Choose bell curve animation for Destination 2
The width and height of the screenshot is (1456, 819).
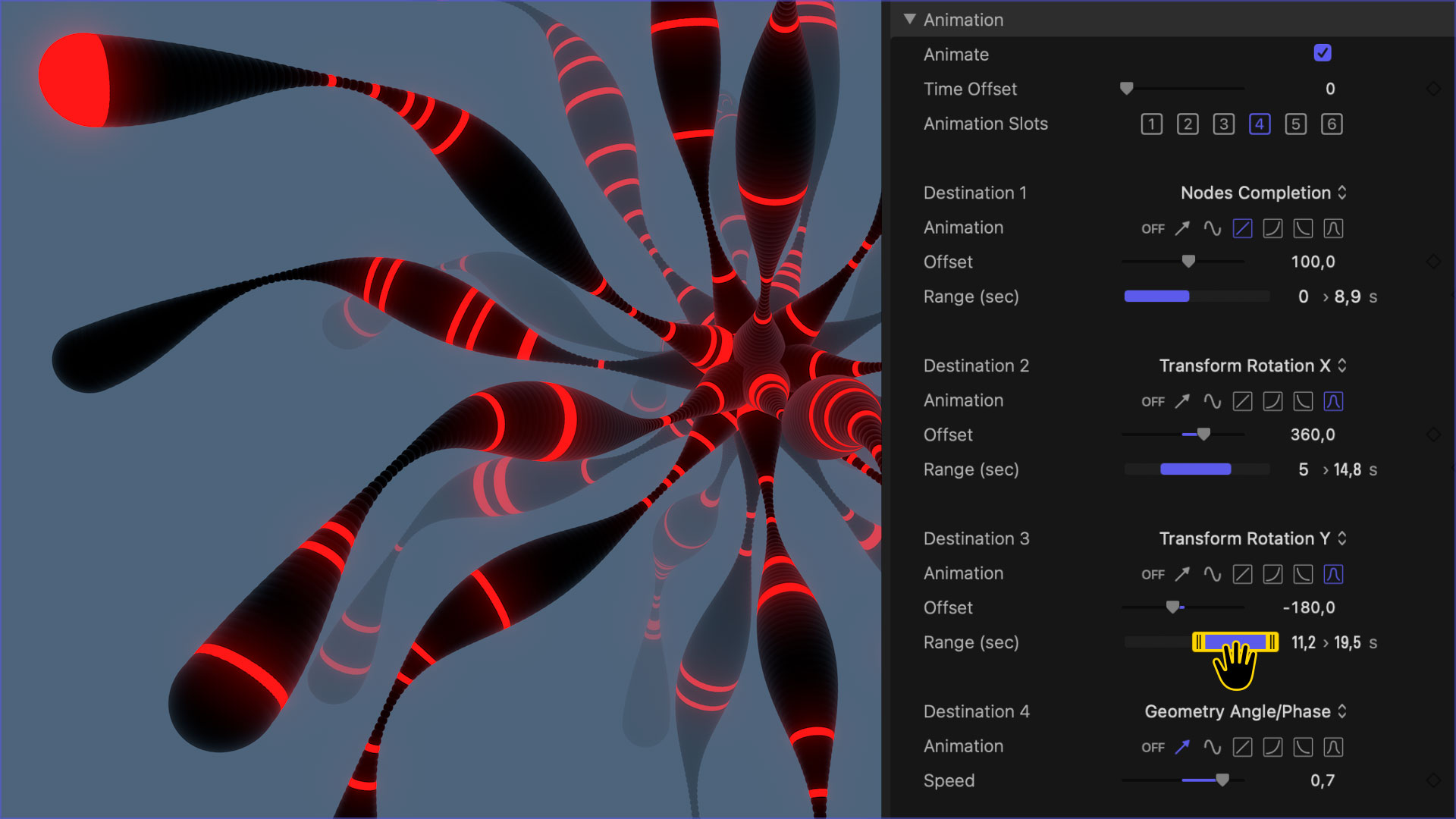click(1333, 401)
